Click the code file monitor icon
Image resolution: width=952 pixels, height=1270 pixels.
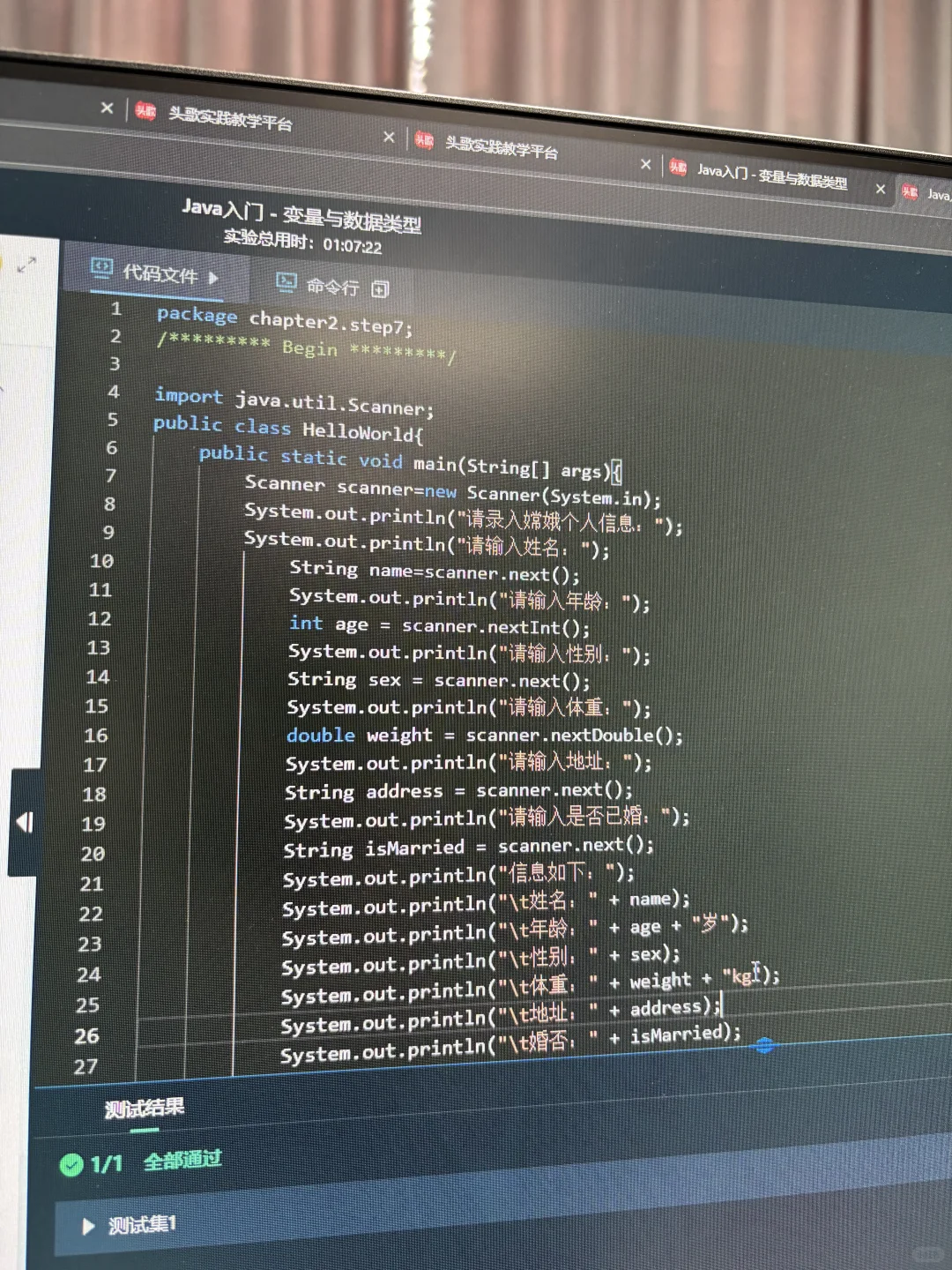click(102, 267)
